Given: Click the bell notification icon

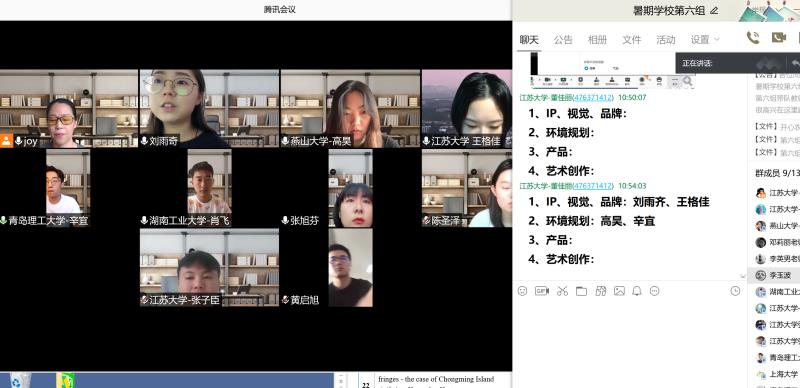Looking at the screenshot, I should (637, 291).
